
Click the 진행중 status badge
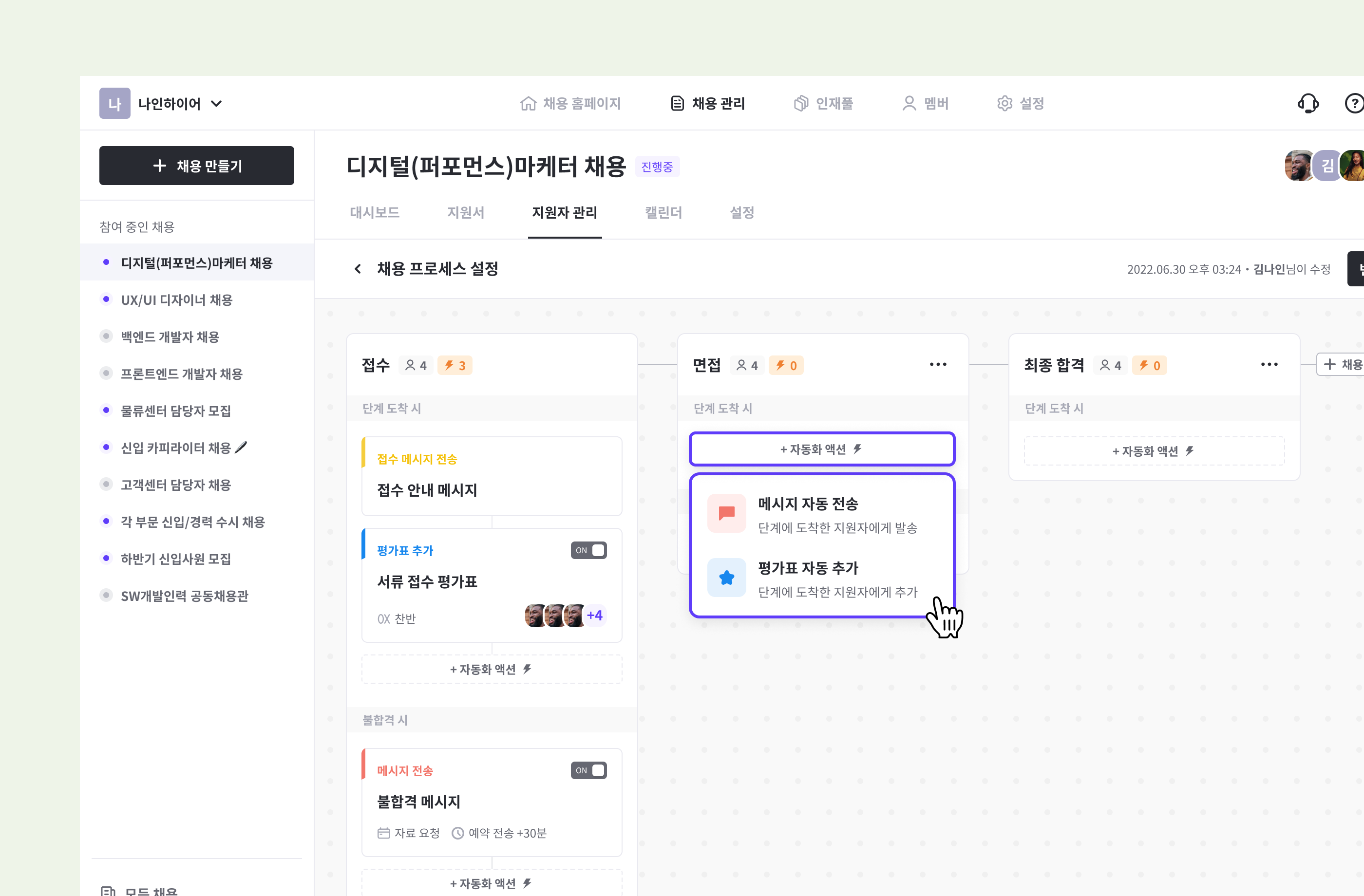pos(657,167)
